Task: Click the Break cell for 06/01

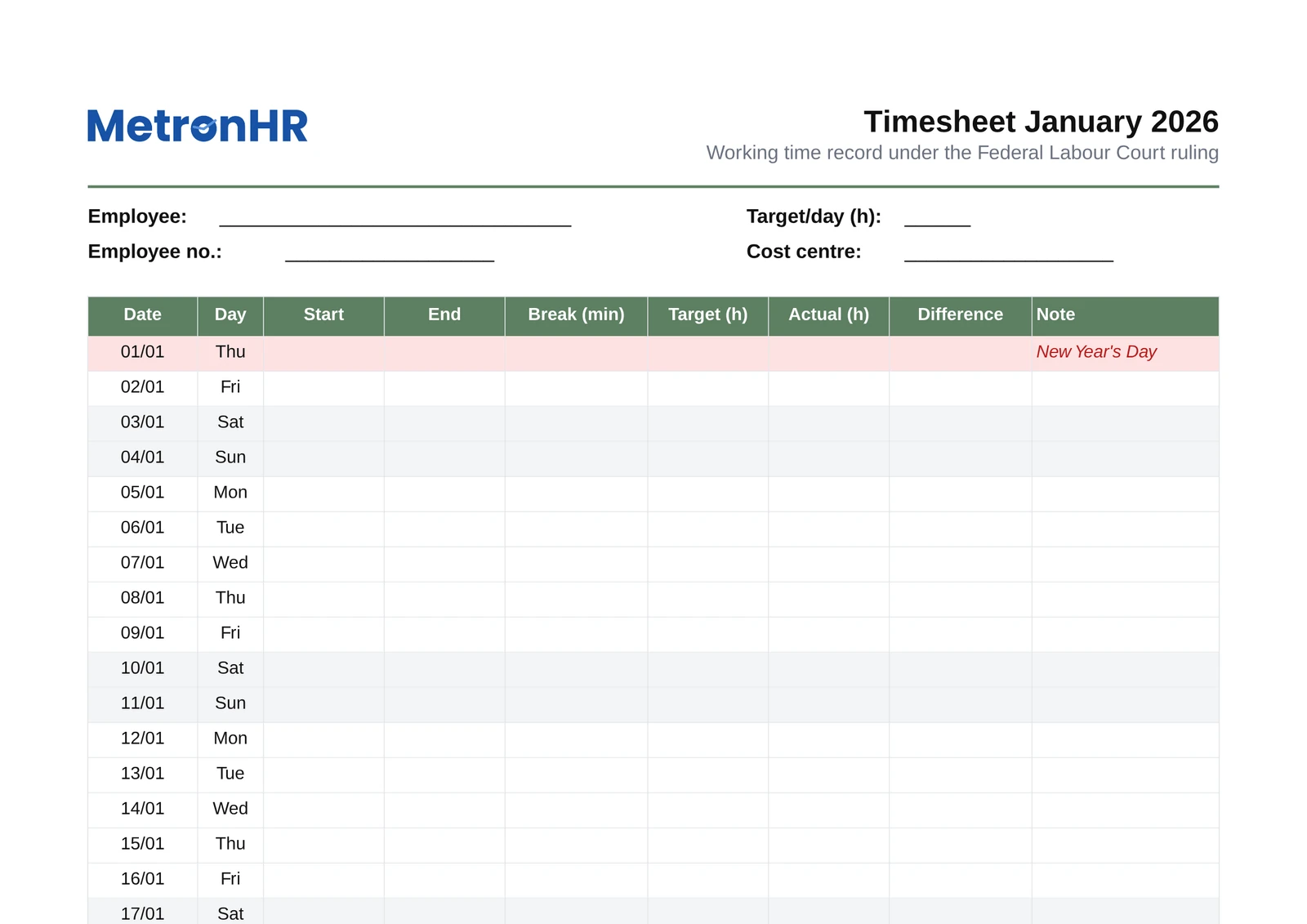Action: coord(576,529)
